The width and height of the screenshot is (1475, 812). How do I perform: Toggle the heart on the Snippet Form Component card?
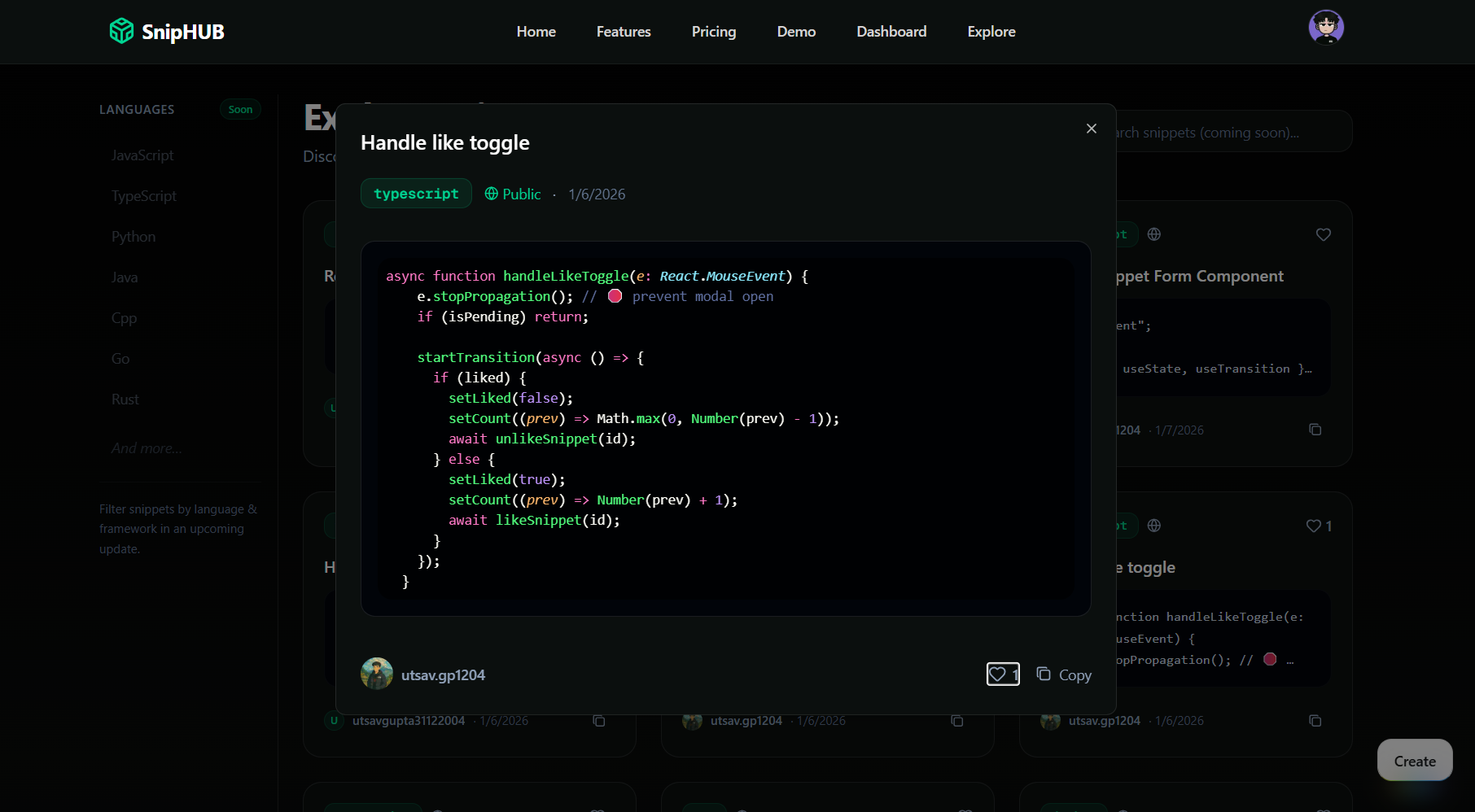[1323, 234]
